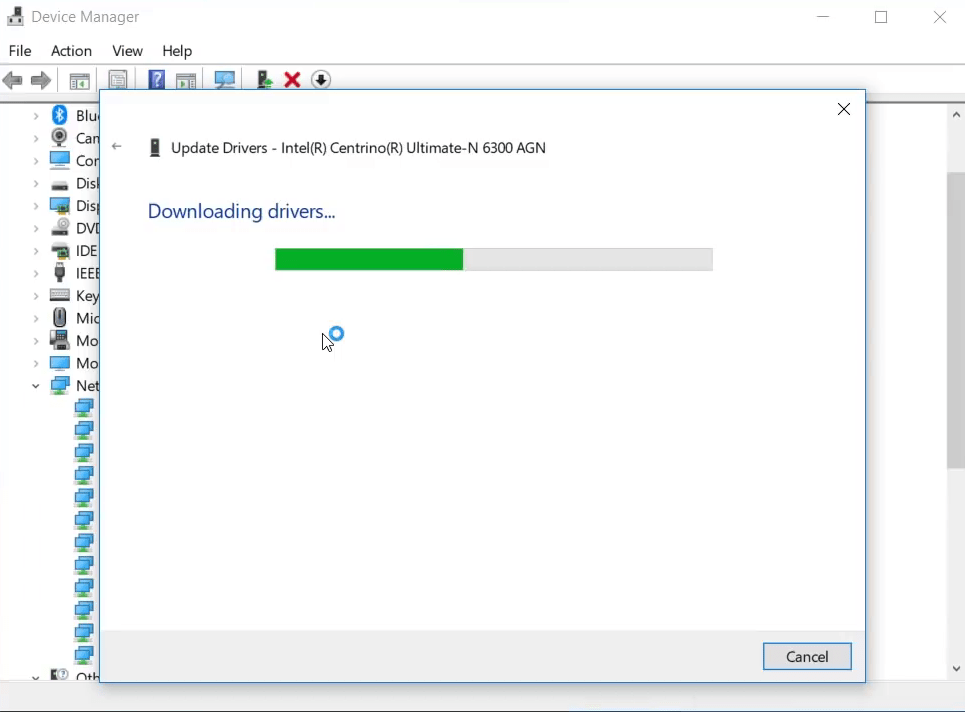
Task: Click the scrollbar down arrow
Action: point(956,668)
